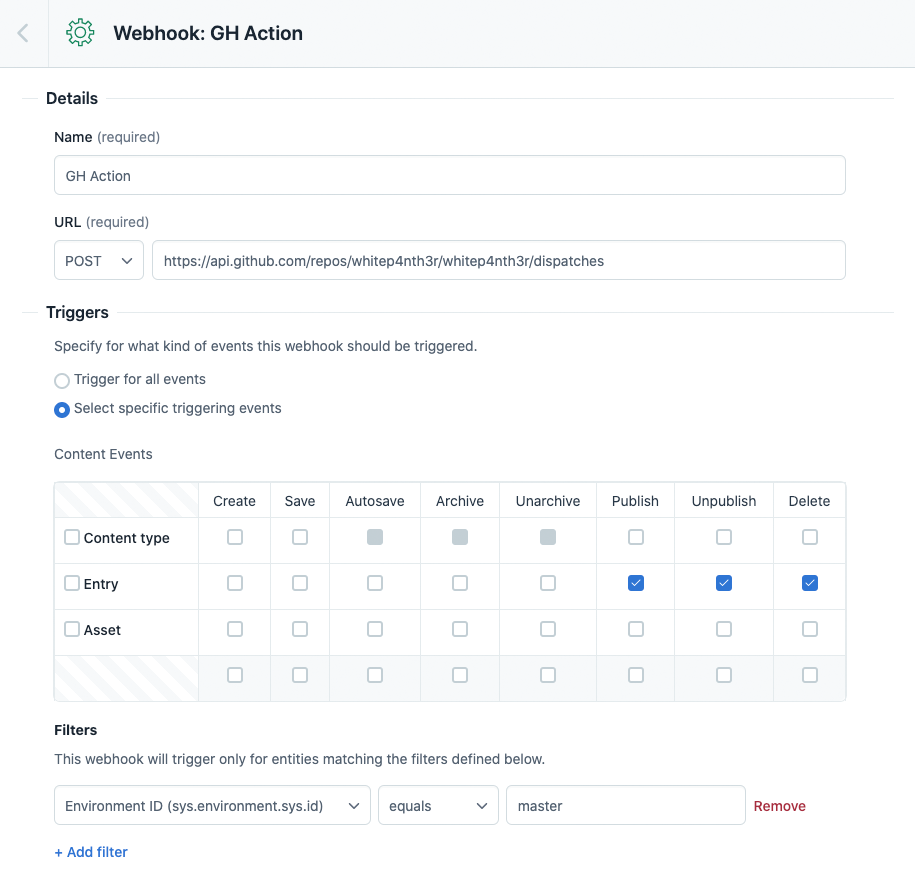Enable the Save trigger for Content type
Screen dimensions: 915x872
point(299,536)
